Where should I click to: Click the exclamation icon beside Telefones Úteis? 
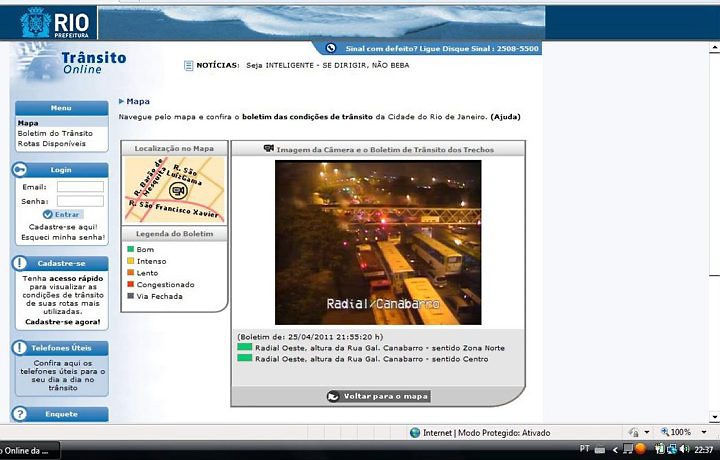tap(20, 348)
